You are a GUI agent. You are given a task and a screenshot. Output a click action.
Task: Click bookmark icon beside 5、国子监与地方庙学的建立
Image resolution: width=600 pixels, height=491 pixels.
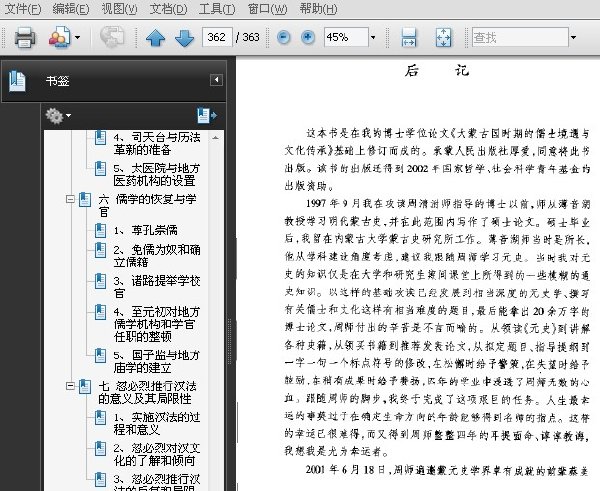[x=100, y=356]
